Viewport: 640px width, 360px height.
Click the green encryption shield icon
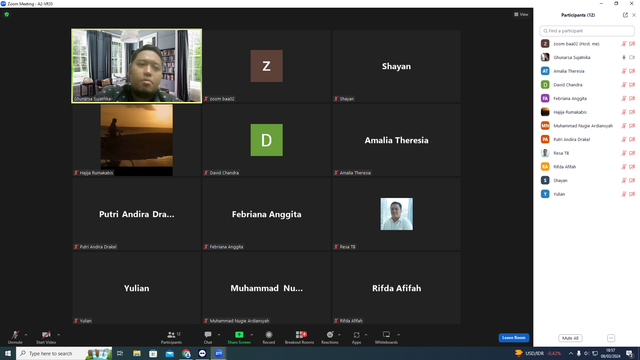(x=7, y=14)
